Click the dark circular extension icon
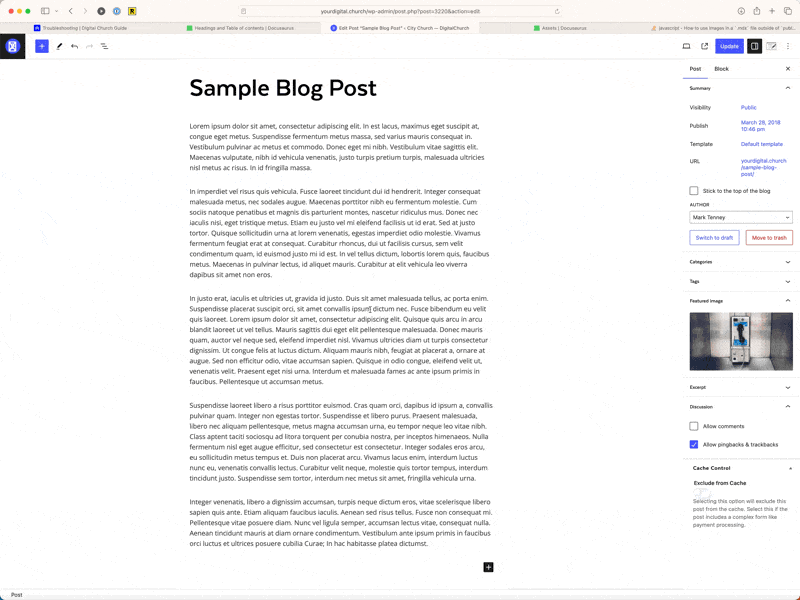Viewport: 800px width, 600px height. [x=101, y=11]
